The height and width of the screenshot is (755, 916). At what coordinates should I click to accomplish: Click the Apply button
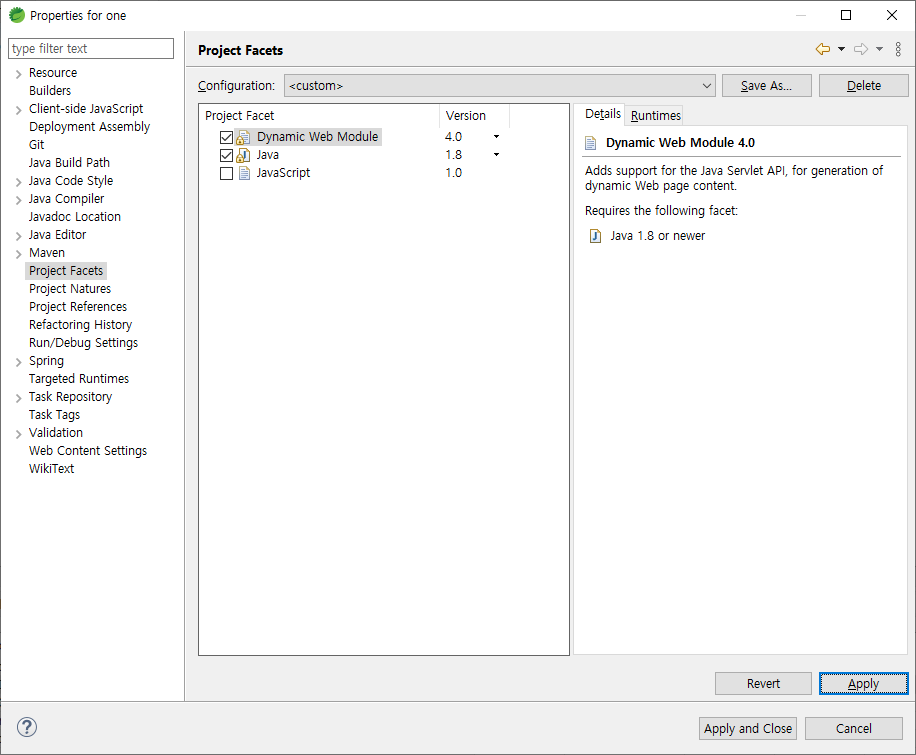coord(863,684)
